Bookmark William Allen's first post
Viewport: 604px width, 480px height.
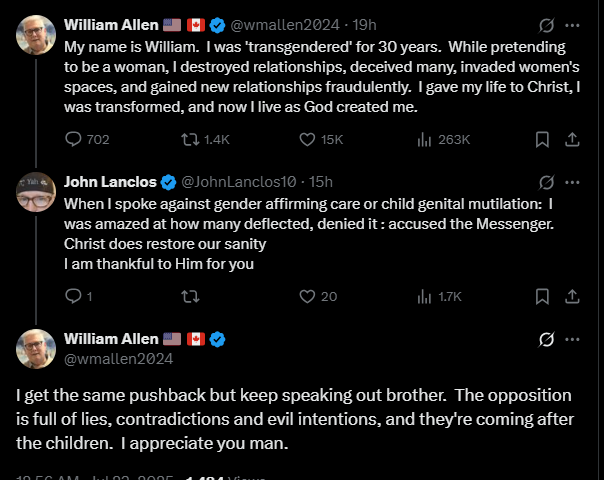[541, 139]
